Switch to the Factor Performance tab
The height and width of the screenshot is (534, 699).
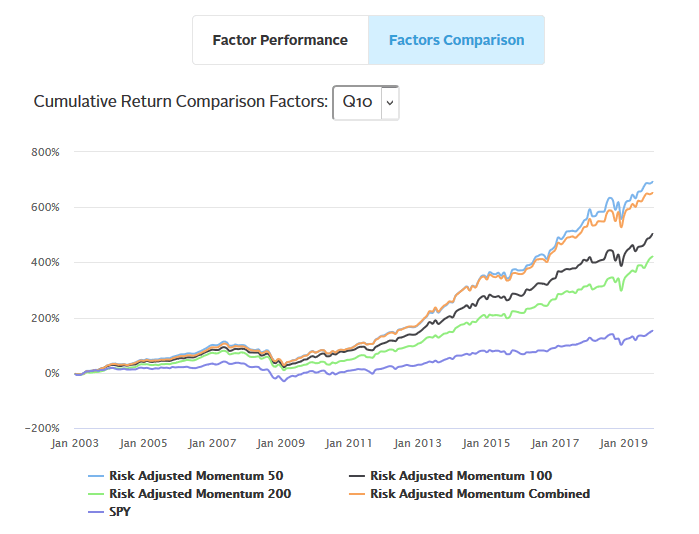click(280, 40)
